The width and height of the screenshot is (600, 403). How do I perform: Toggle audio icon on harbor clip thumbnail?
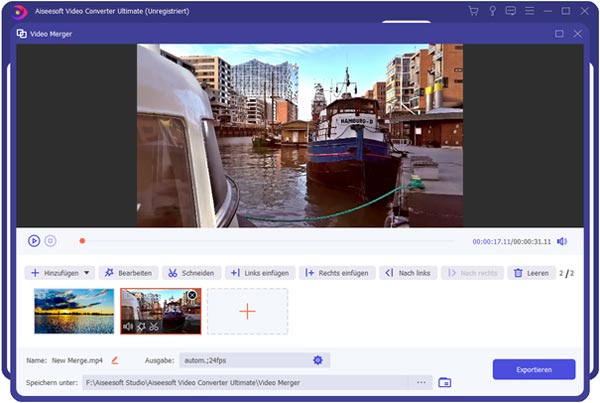[x=128, y=326]
